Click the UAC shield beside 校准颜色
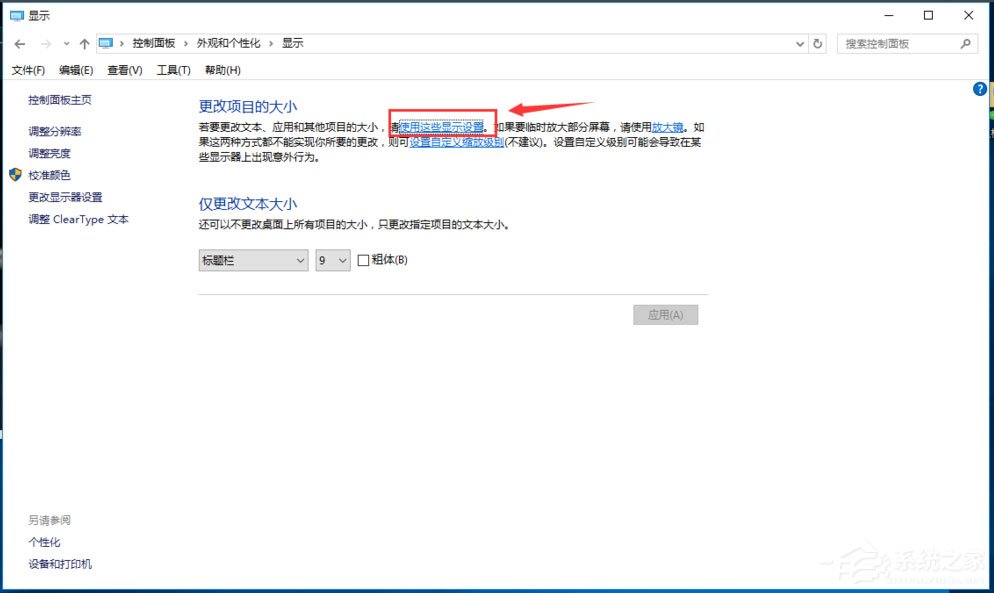 [13, 175]
